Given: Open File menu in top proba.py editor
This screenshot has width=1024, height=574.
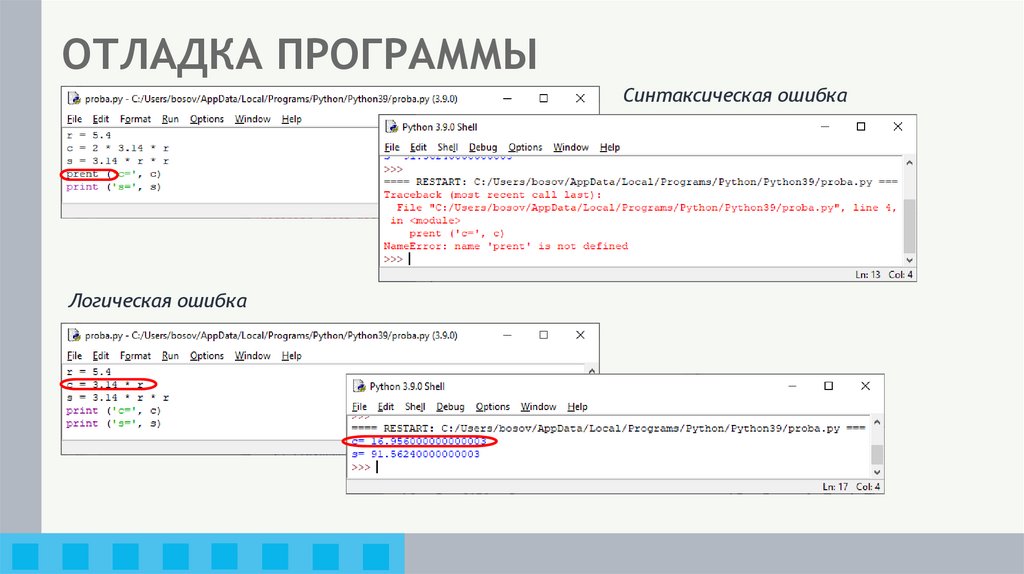Looking at the screenshot, I should (x=74, y=119).
